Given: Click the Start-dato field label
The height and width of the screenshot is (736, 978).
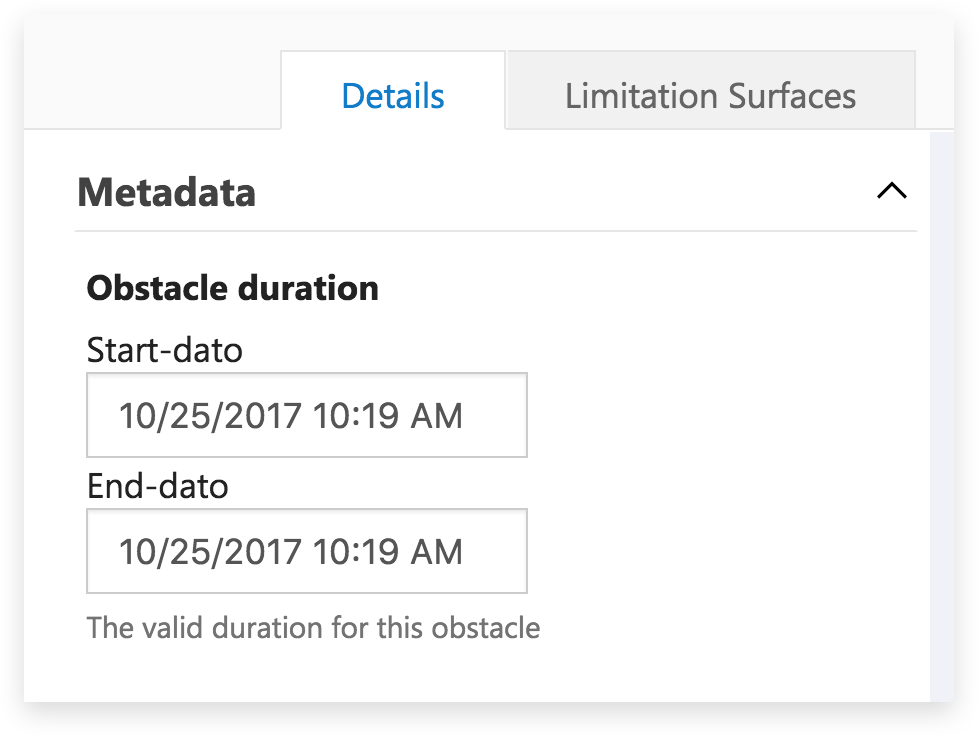Looking at the screenshot, I should [x=165, y=350].
